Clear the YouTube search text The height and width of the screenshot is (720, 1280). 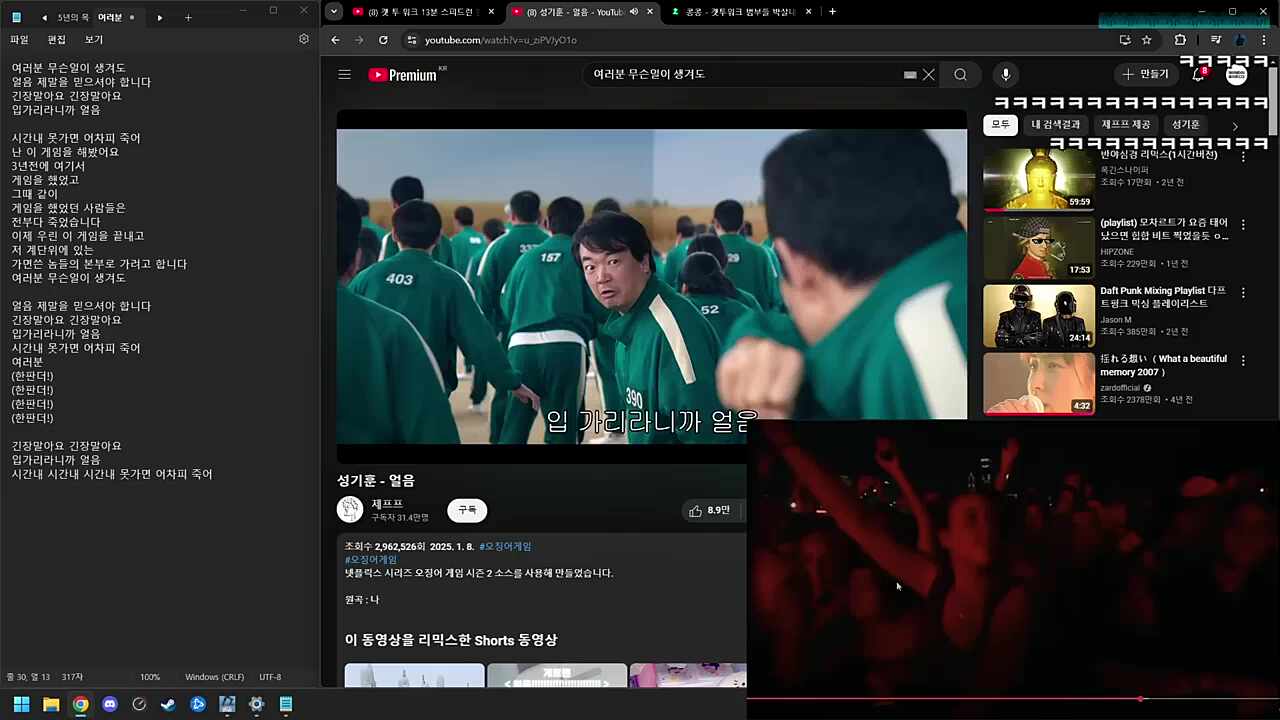(929, 75)
